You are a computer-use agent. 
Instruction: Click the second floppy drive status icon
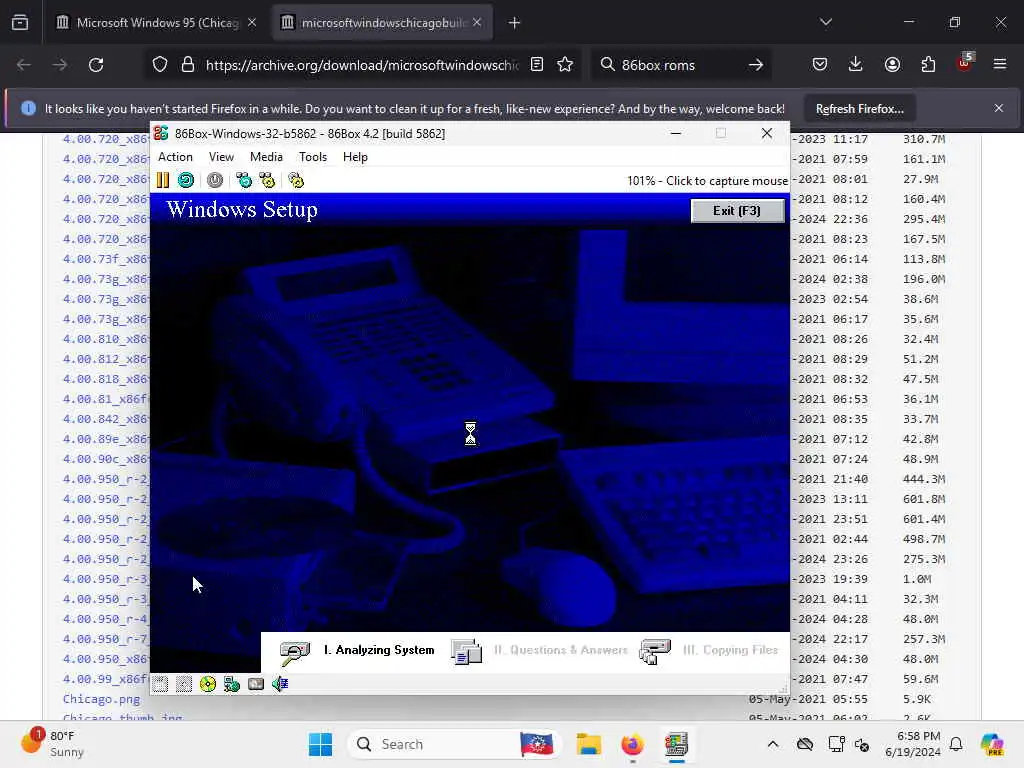tap(184, 684)
